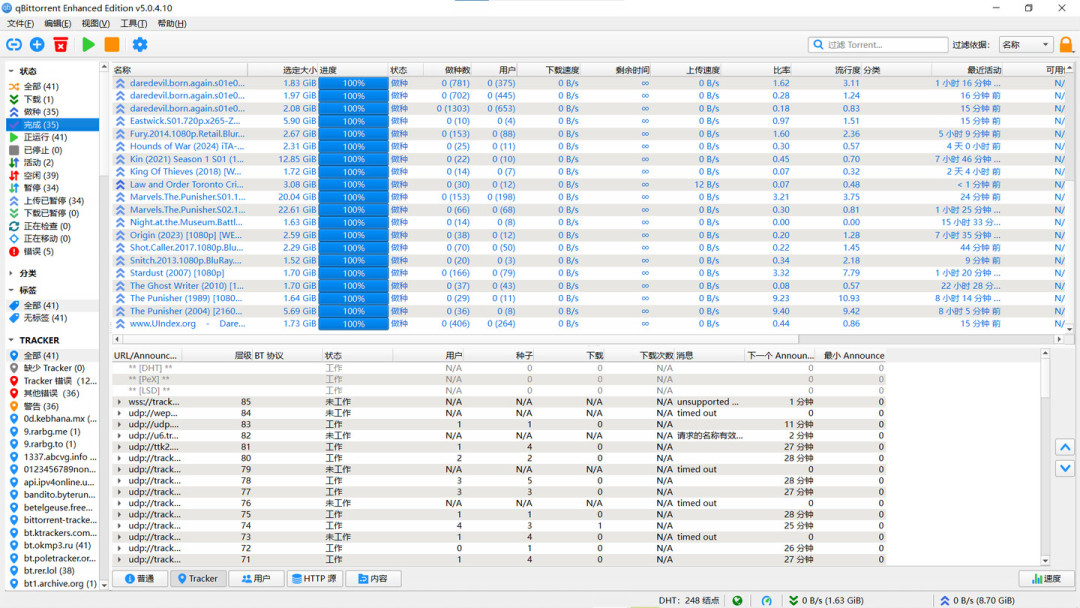Click the The Ghost Writer progress bar
The height and width of the screenshot is (608, 1080).
point(353,286)
